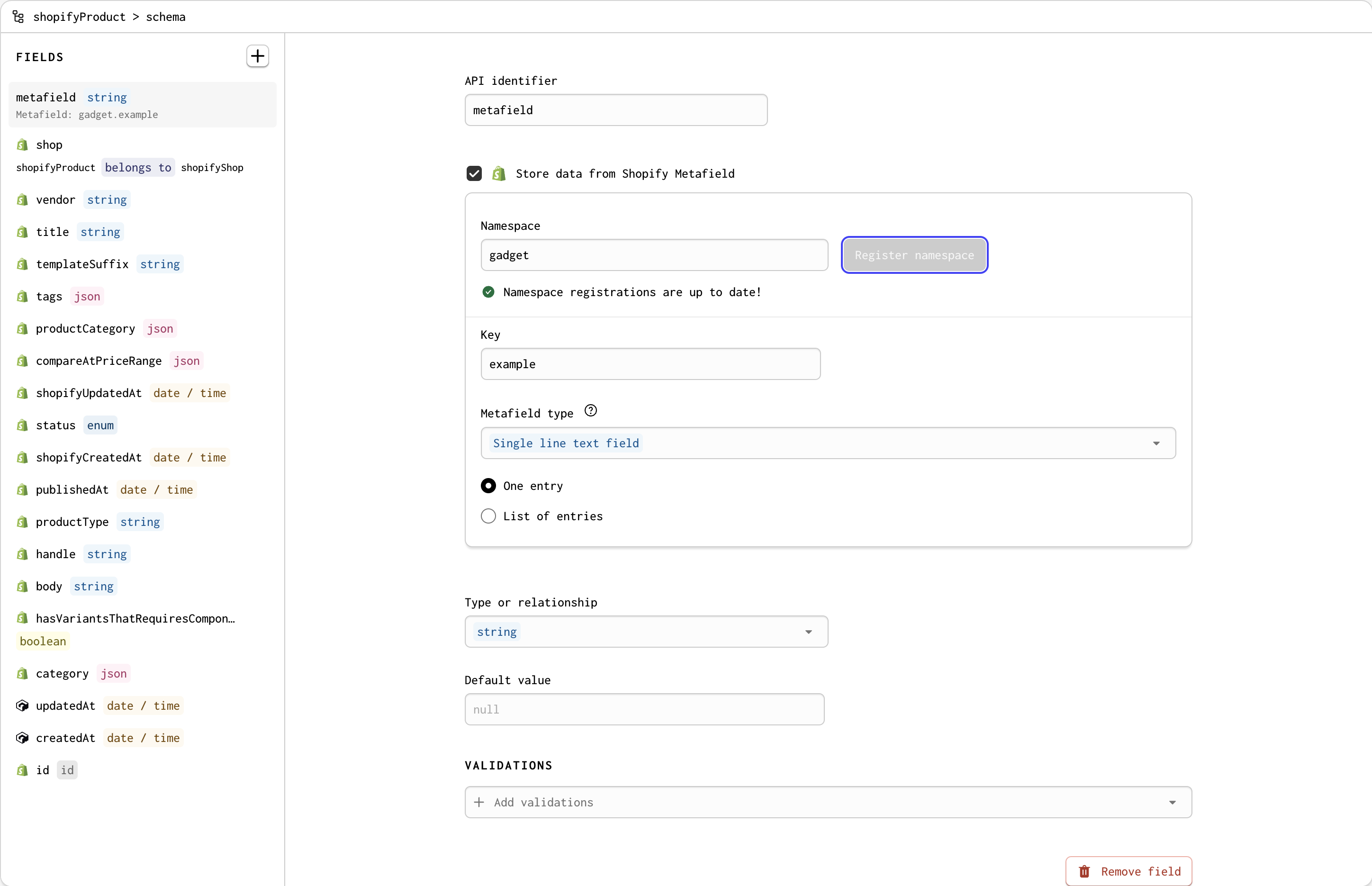Click Shopify icon beside templateSuffix field

click(x=22, y=264)
